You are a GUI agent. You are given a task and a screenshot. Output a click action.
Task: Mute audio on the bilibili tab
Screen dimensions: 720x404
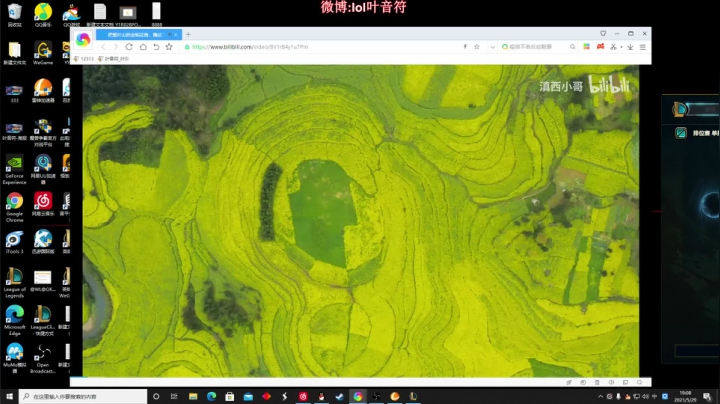[169, 34]
